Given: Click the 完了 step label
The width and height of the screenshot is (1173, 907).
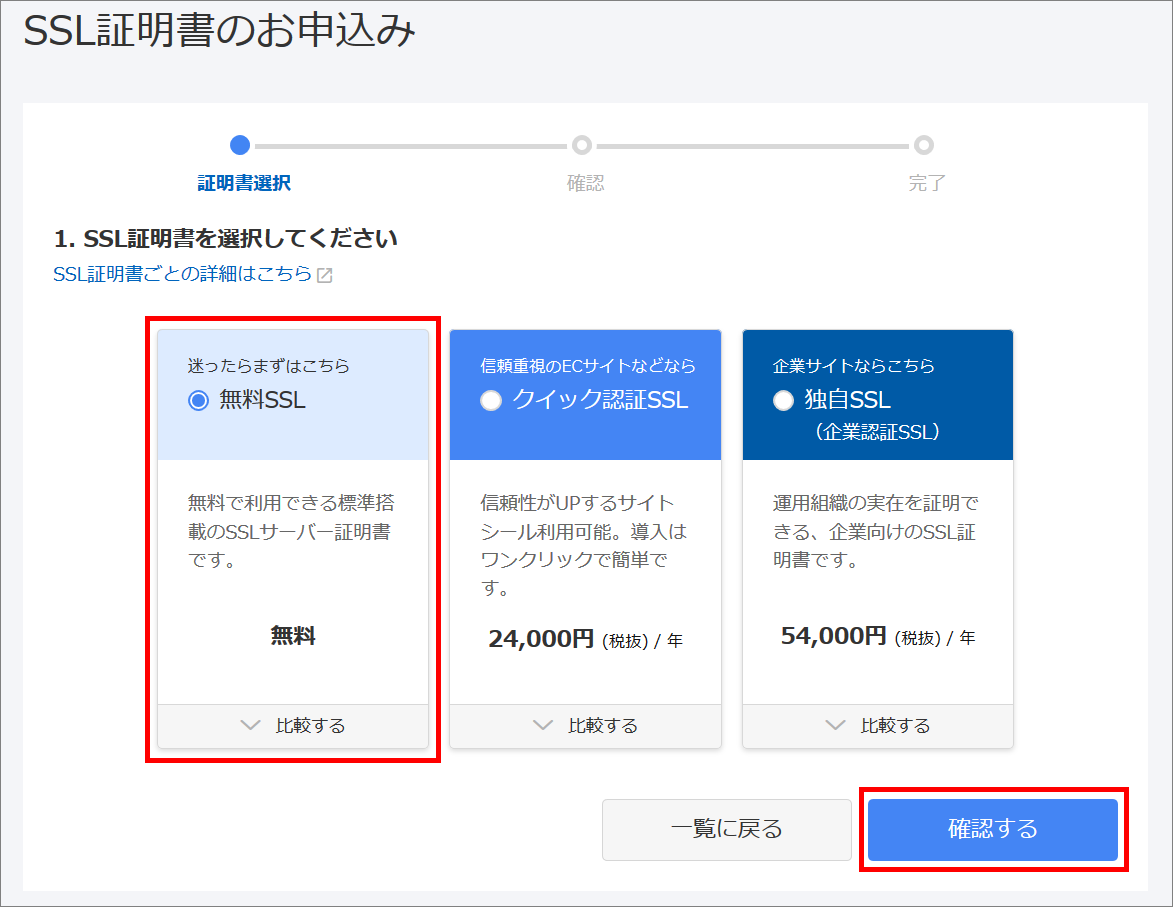Looking at the screenshot, I should (x=927, y=183).
